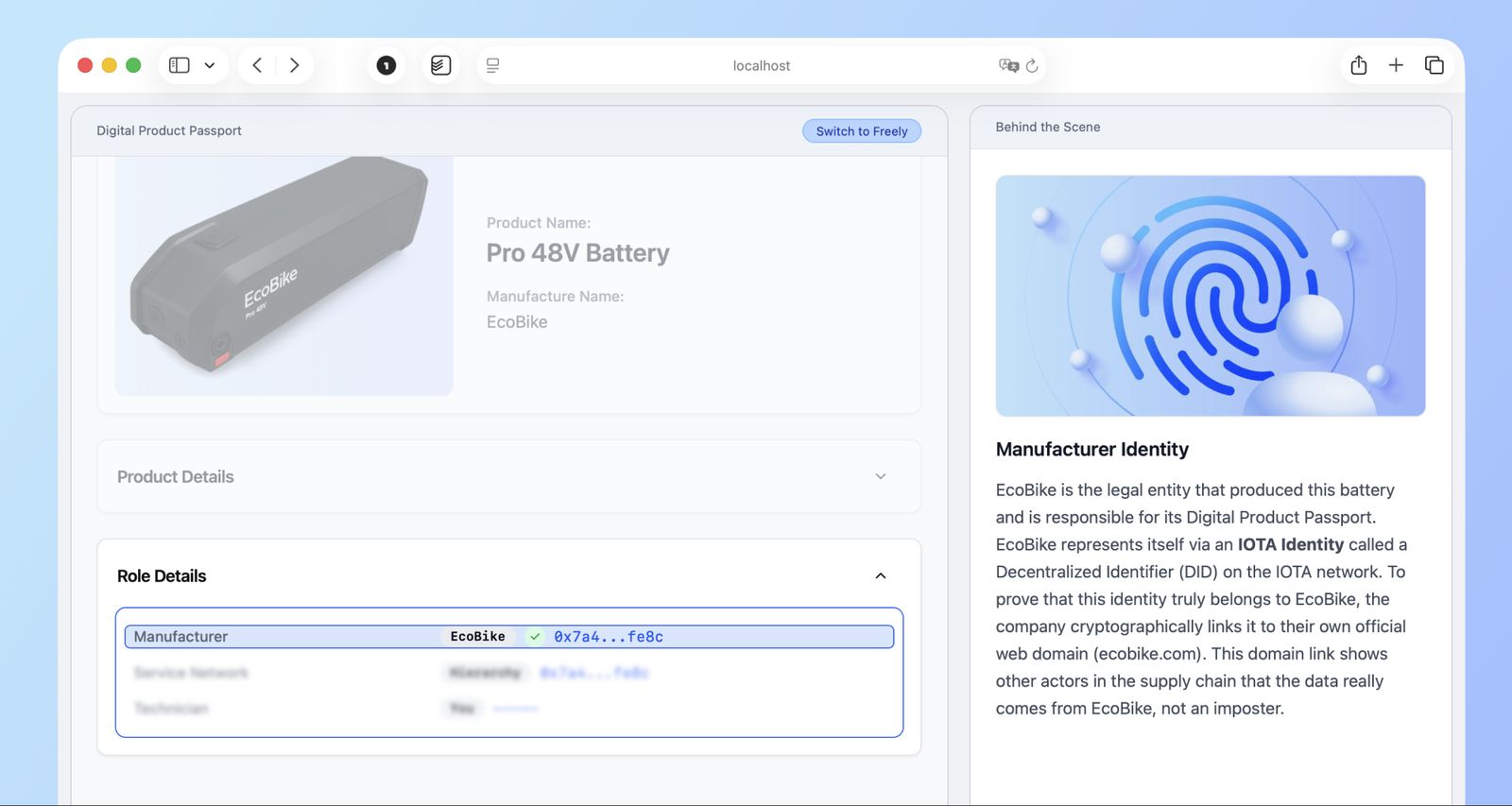Click the Manufacture Name label
Viewport: 1512px width, 806px height.
(x=556, y=297)
